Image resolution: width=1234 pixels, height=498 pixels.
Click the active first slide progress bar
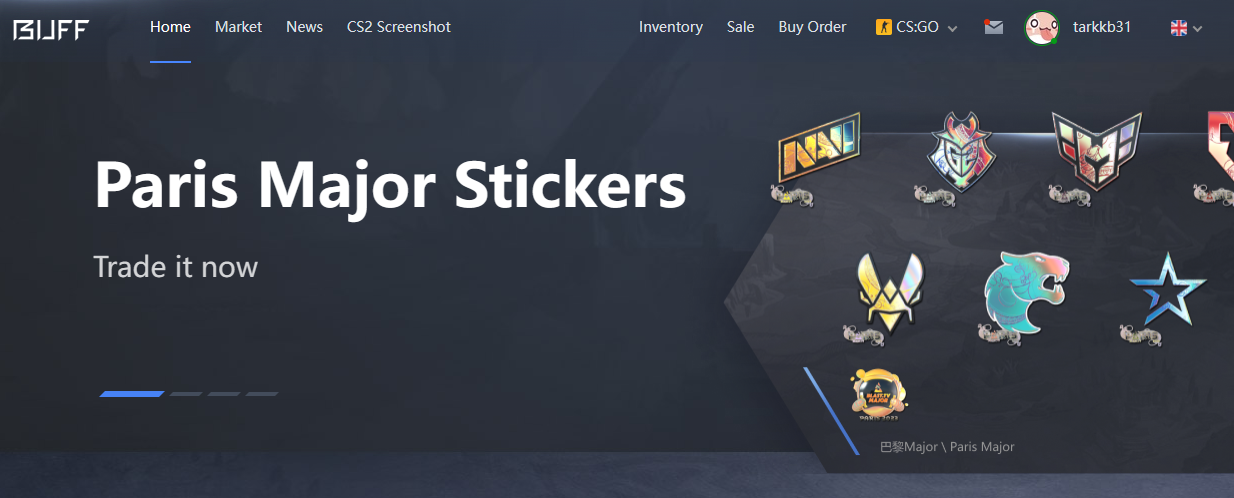pos(132,394)
